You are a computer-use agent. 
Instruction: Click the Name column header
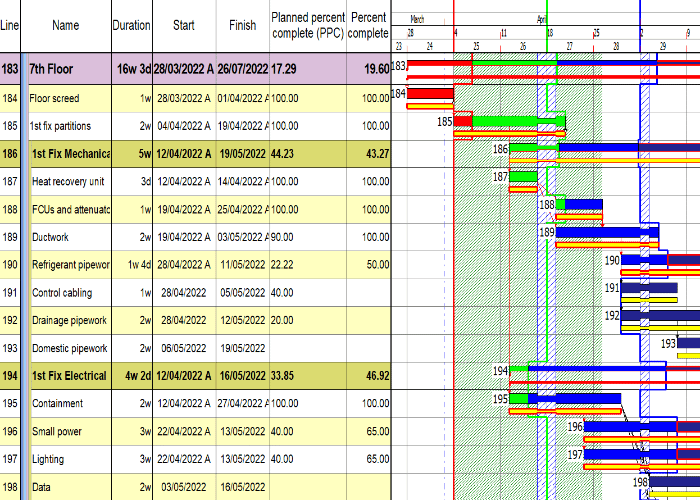(x=65, y=25)
